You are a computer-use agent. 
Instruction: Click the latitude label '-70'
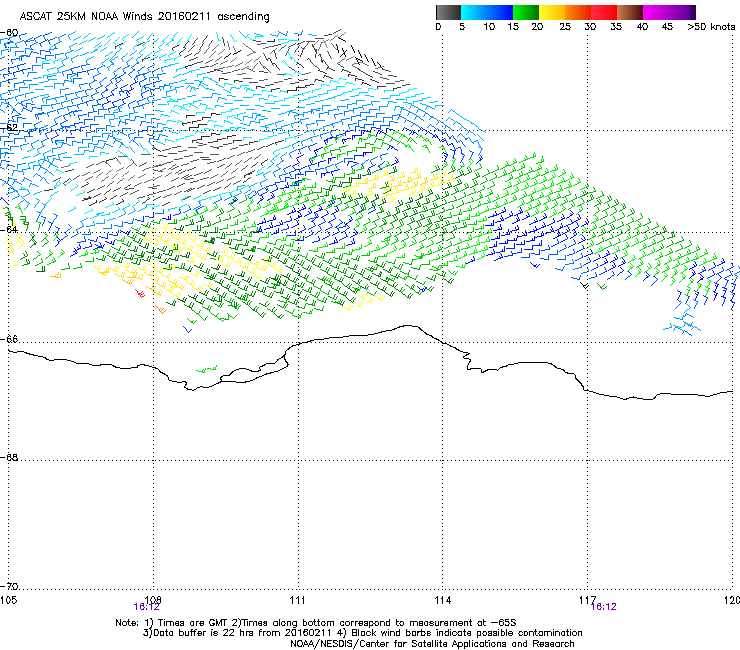point(9,586)
